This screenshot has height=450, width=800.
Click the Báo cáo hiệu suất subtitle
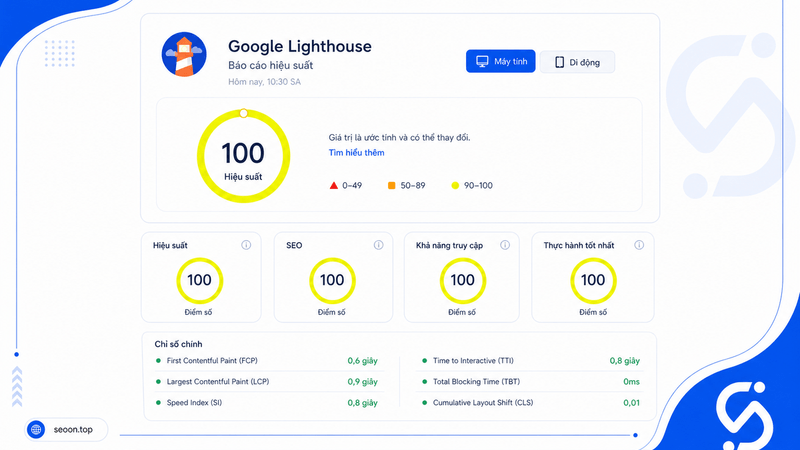(x=270, y=65)
